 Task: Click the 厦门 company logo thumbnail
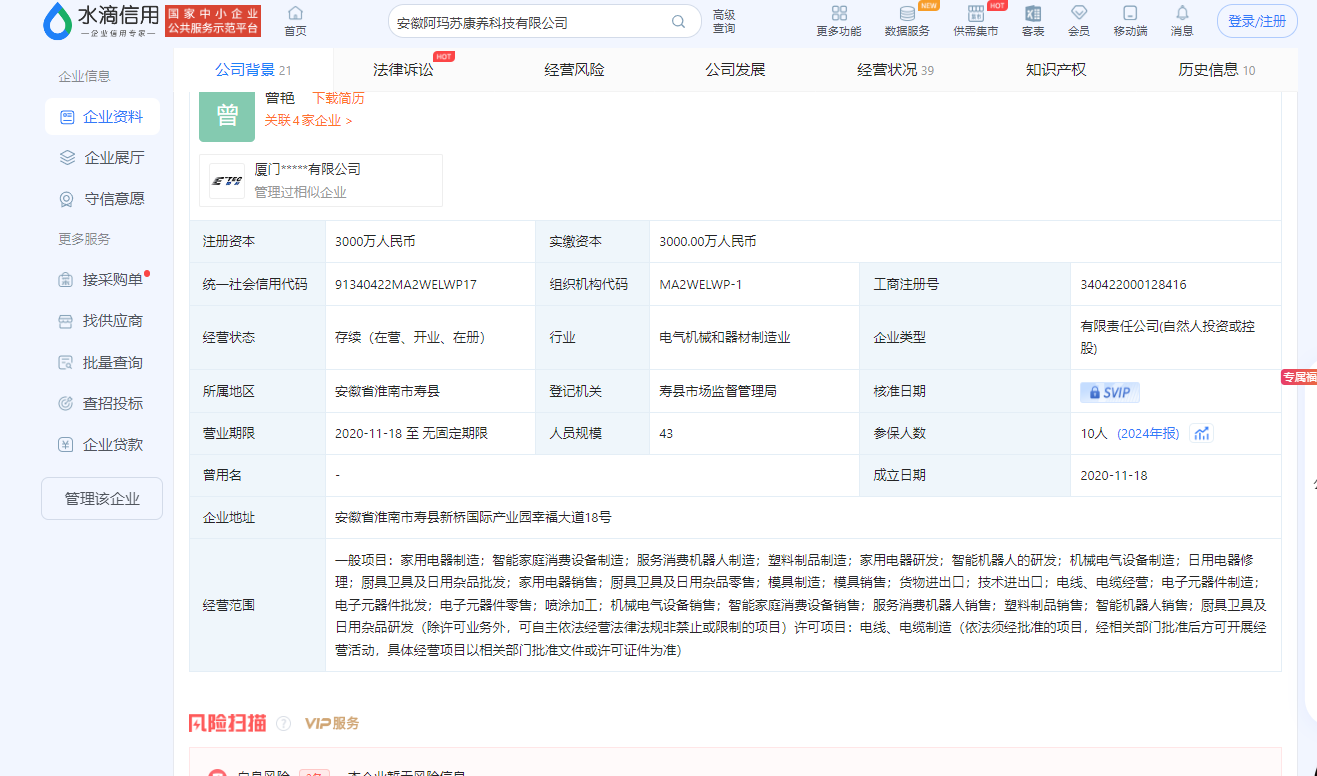(226, 181)
